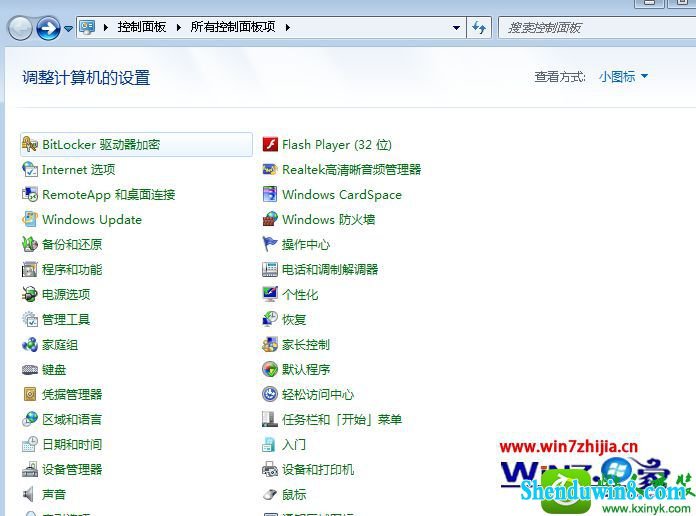Click the Windows CardSpace icon

270,194
